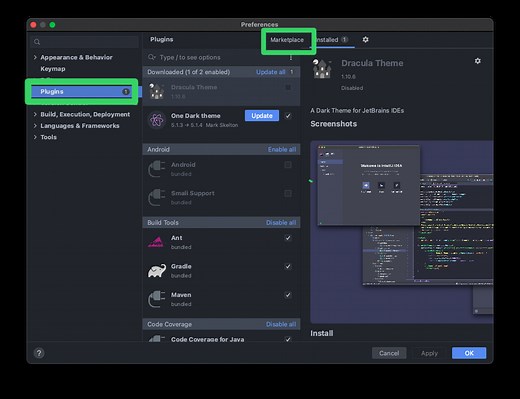Screen dimensions: 520x399
Task: Click the help question mark button
Action: (x=39, y=353)
